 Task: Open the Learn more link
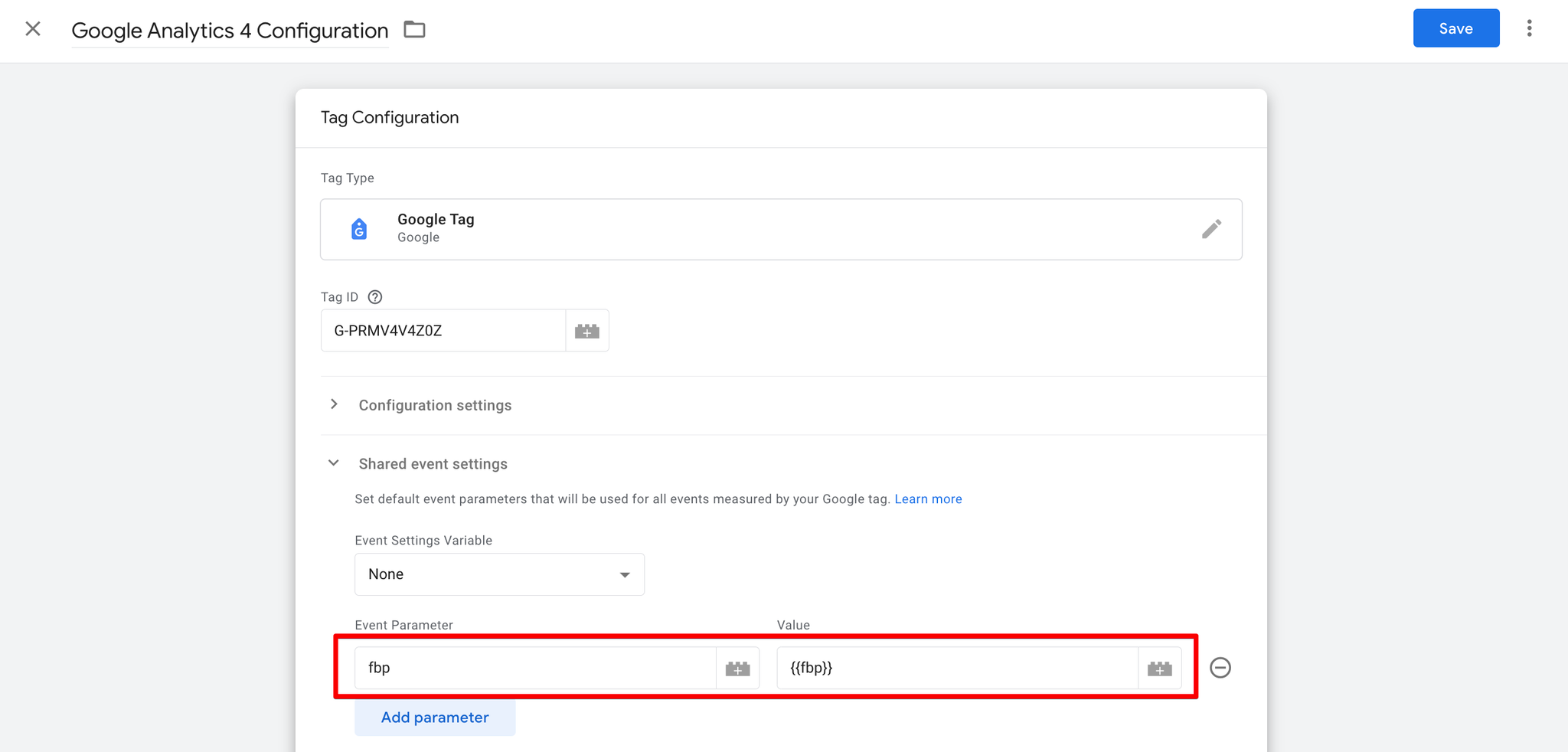(928, 499)
